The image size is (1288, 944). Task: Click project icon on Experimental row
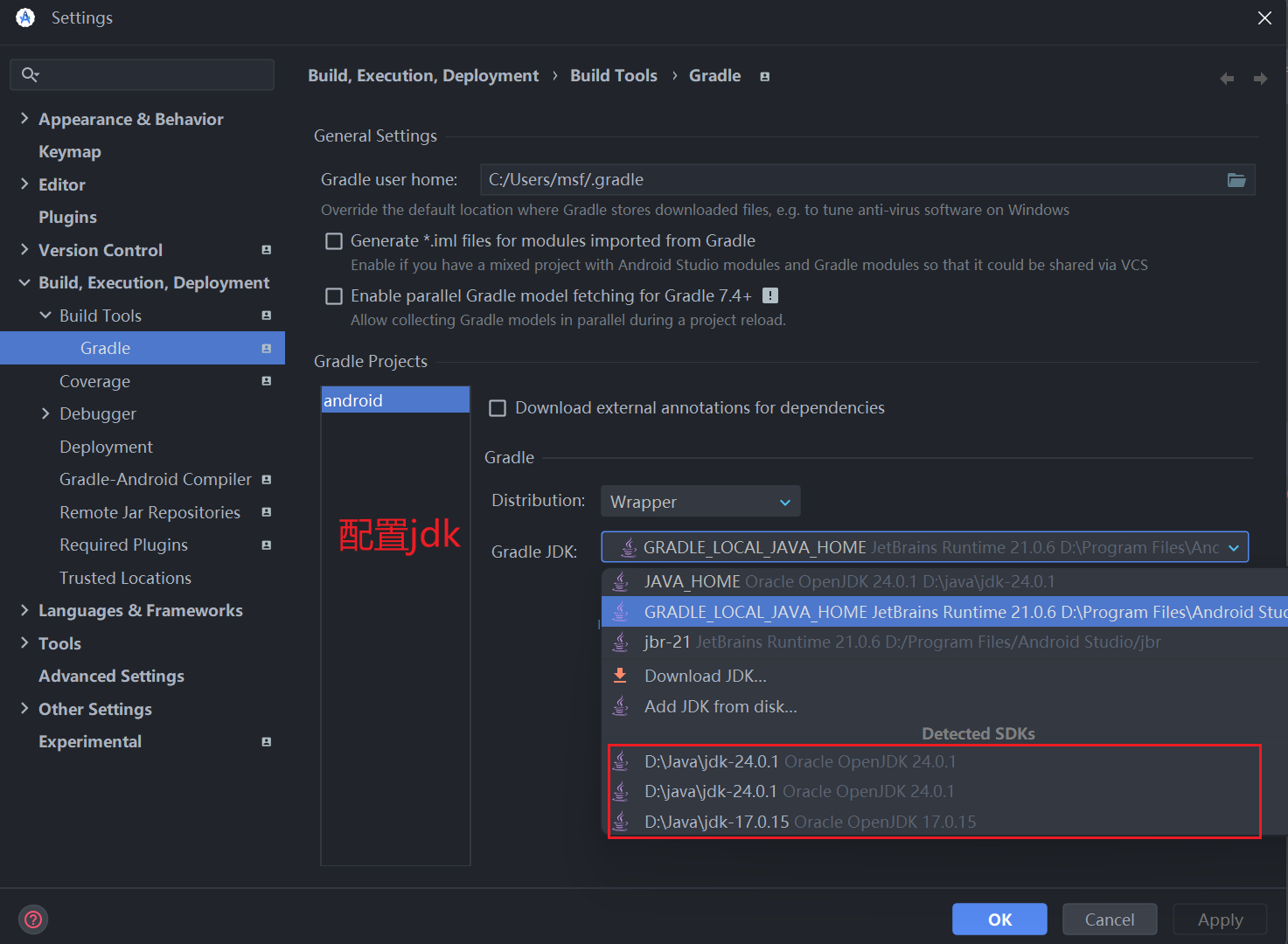click(267, 741)
